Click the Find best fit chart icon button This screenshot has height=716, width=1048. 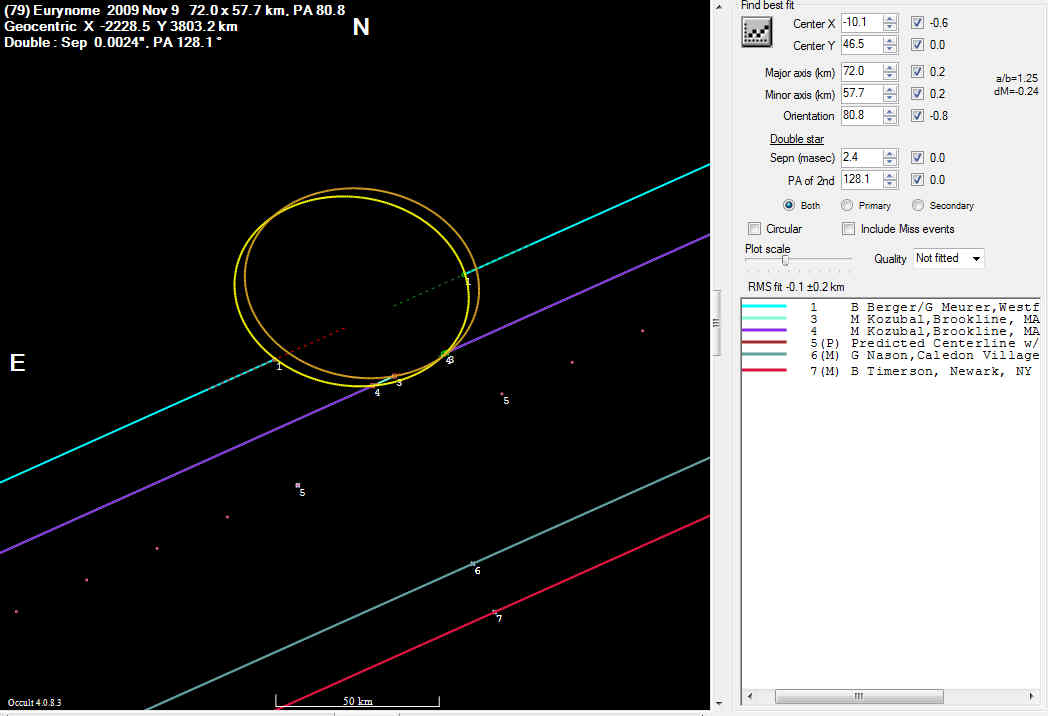click(x=758, y=32)
